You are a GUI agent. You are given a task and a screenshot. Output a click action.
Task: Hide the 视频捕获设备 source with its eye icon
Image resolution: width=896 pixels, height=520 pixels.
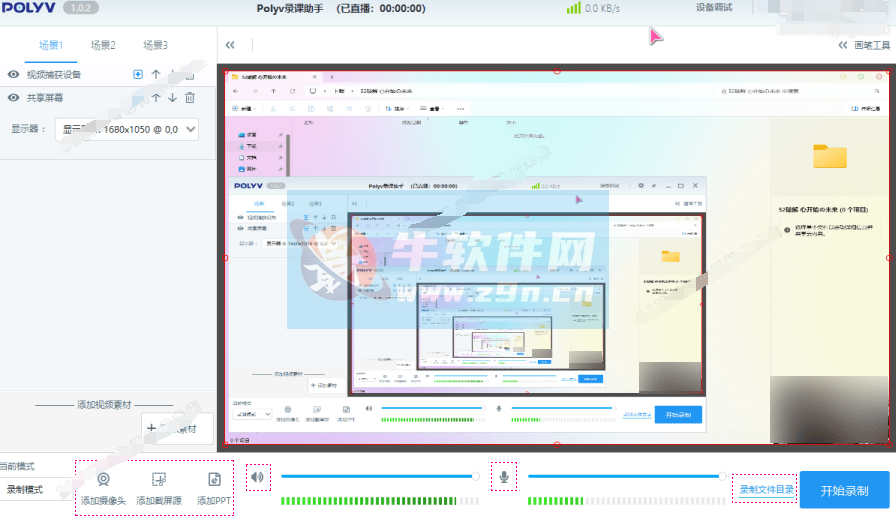tap(13, 74)
